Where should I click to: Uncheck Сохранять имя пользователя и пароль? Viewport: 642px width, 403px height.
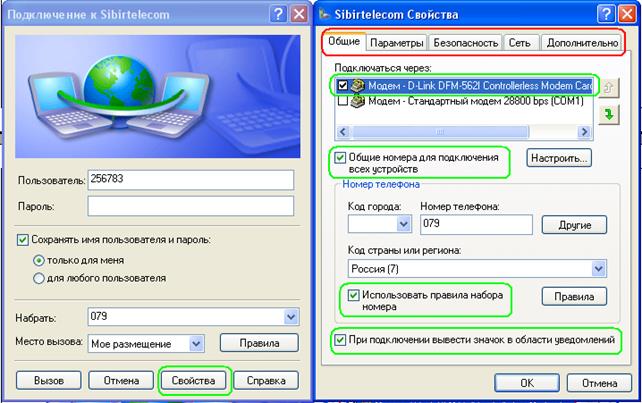tap(23, 240)
